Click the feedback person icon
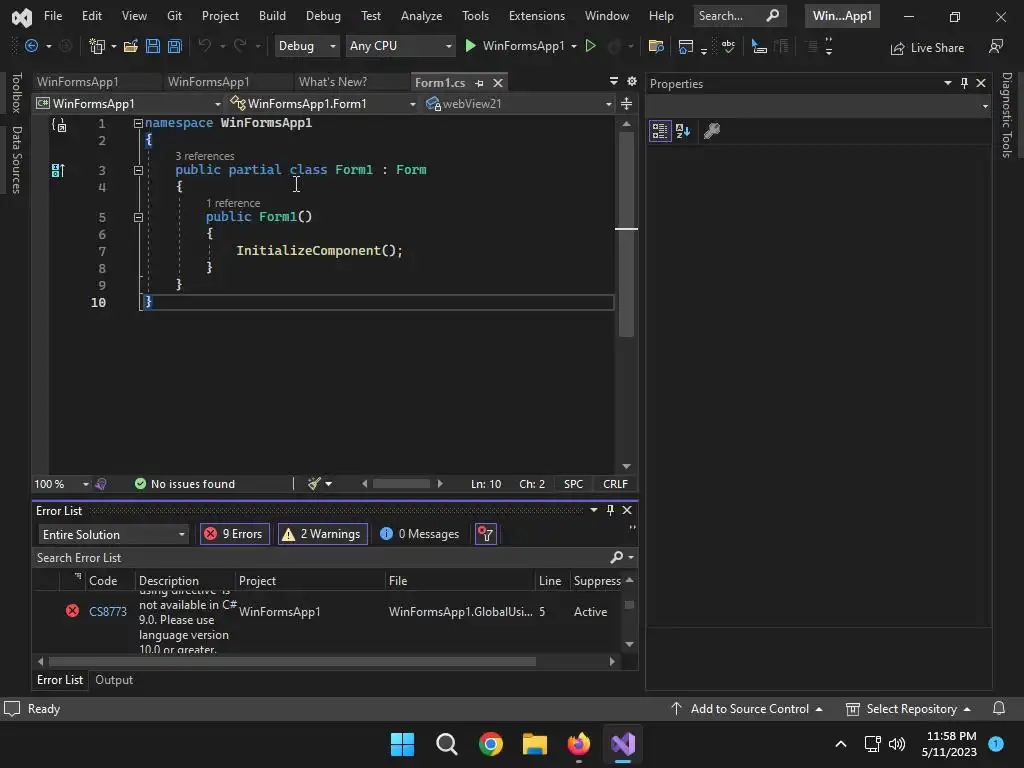 (996, 46)
